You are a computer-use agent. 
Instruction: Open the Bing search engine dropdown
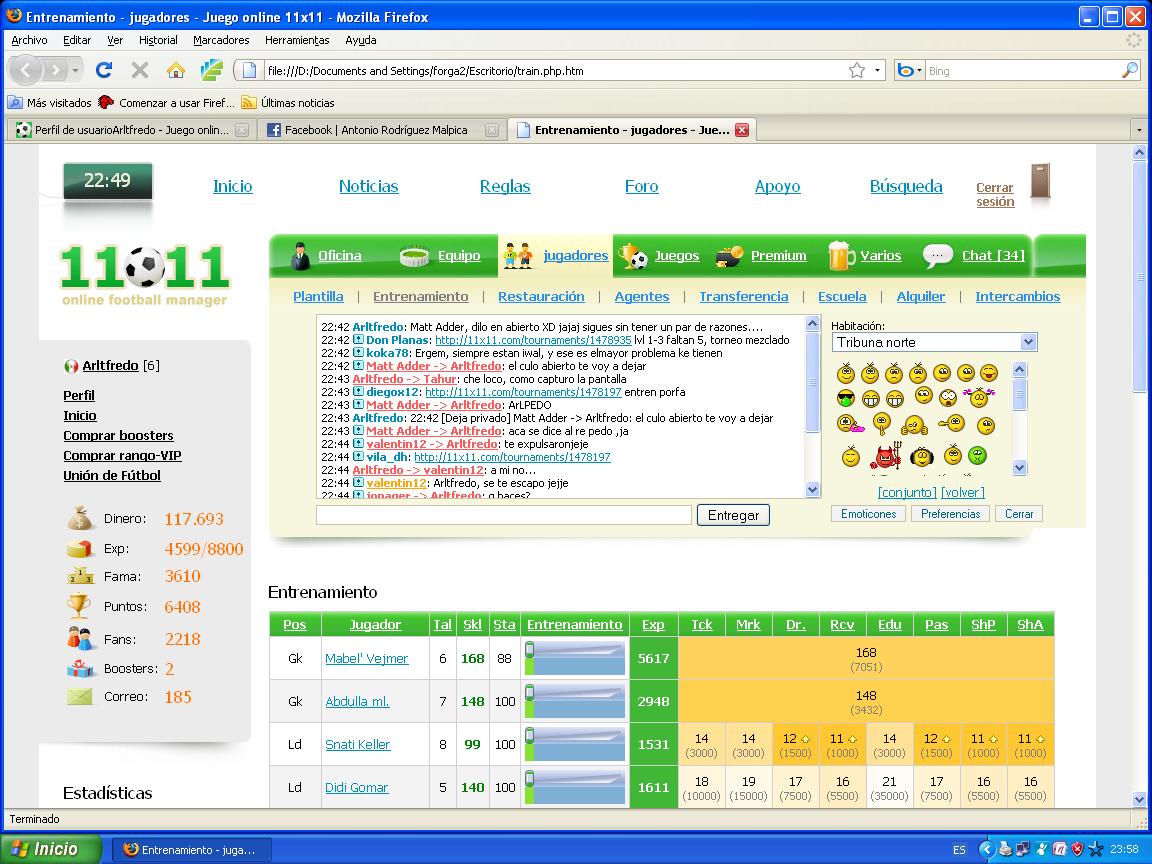[x=909, y=70]
